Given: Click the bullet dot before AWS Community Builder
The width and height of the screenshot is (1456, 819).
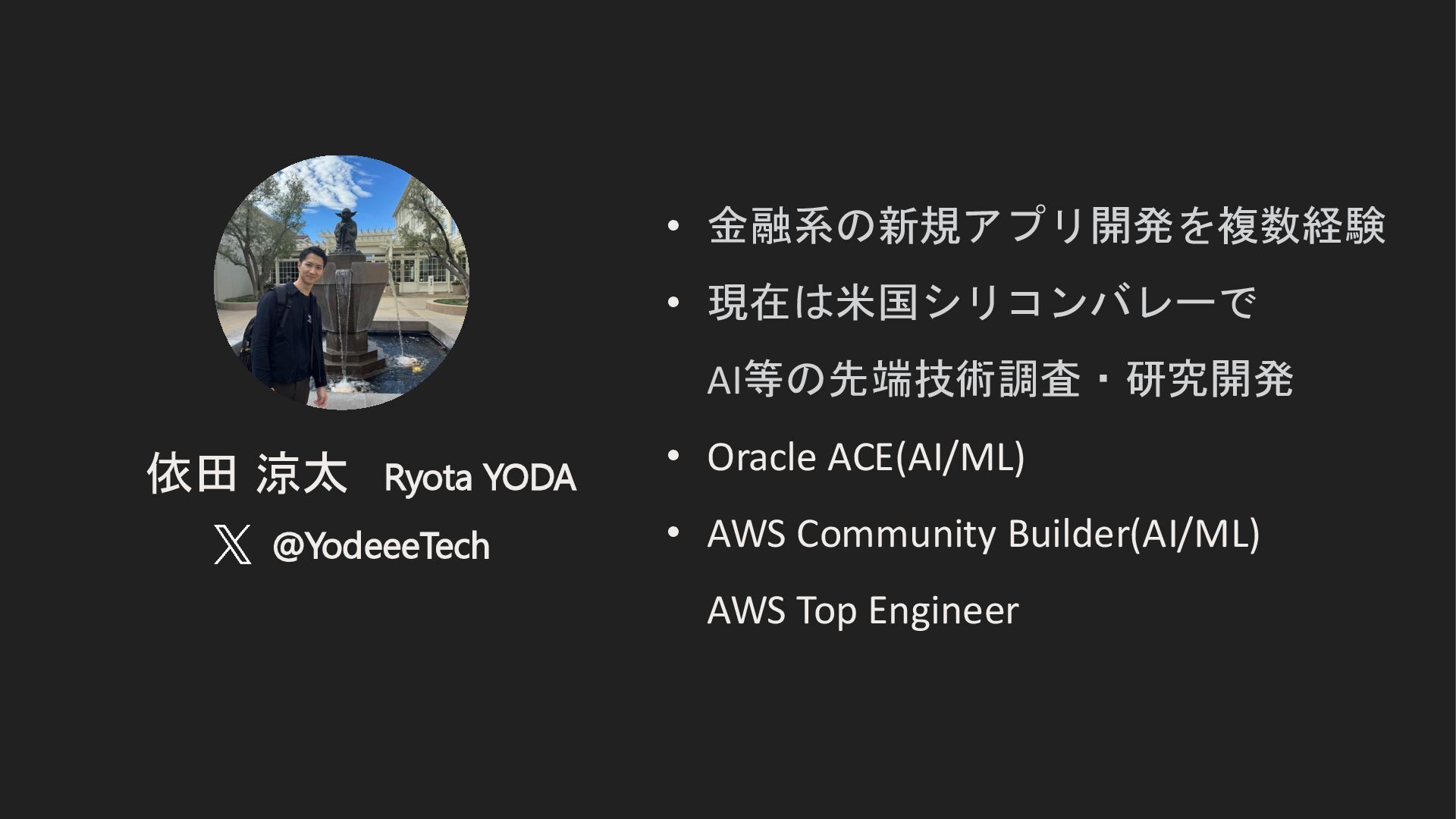Looking at the screenshot, I should pyautogui.click(x=672, y=532).
